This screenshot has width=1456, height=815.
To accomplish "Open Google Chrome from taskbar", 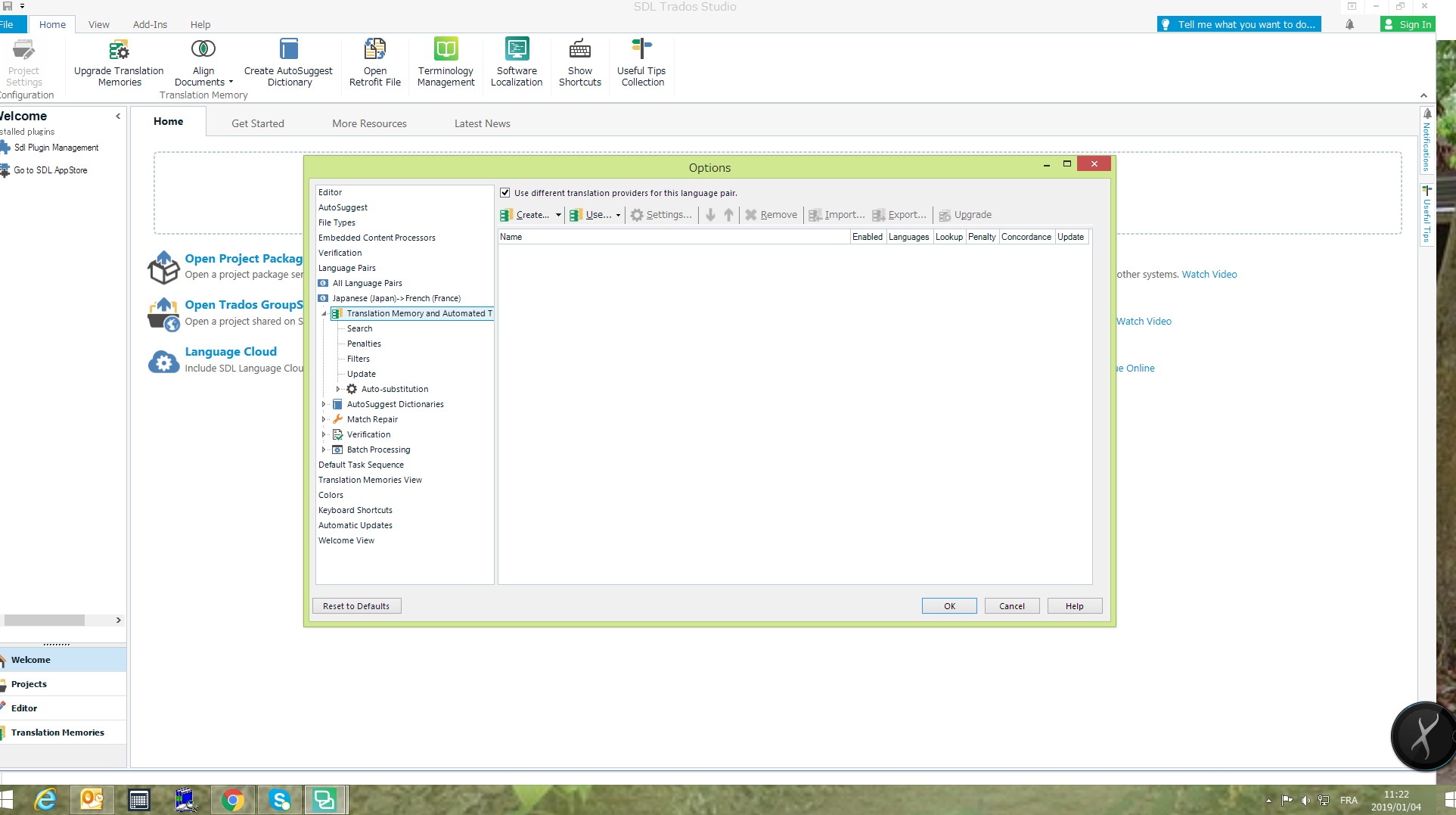I will click(233, 799).
